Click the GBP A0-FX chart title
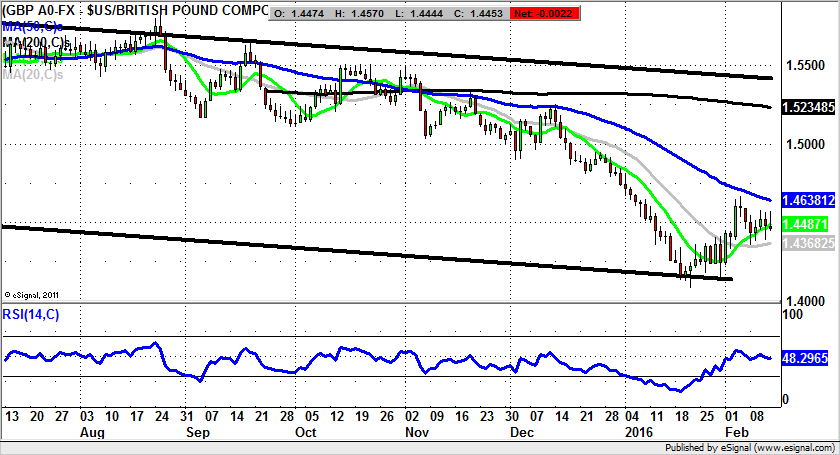The width and height of the screenshot is (840, 455). [135, 11]
